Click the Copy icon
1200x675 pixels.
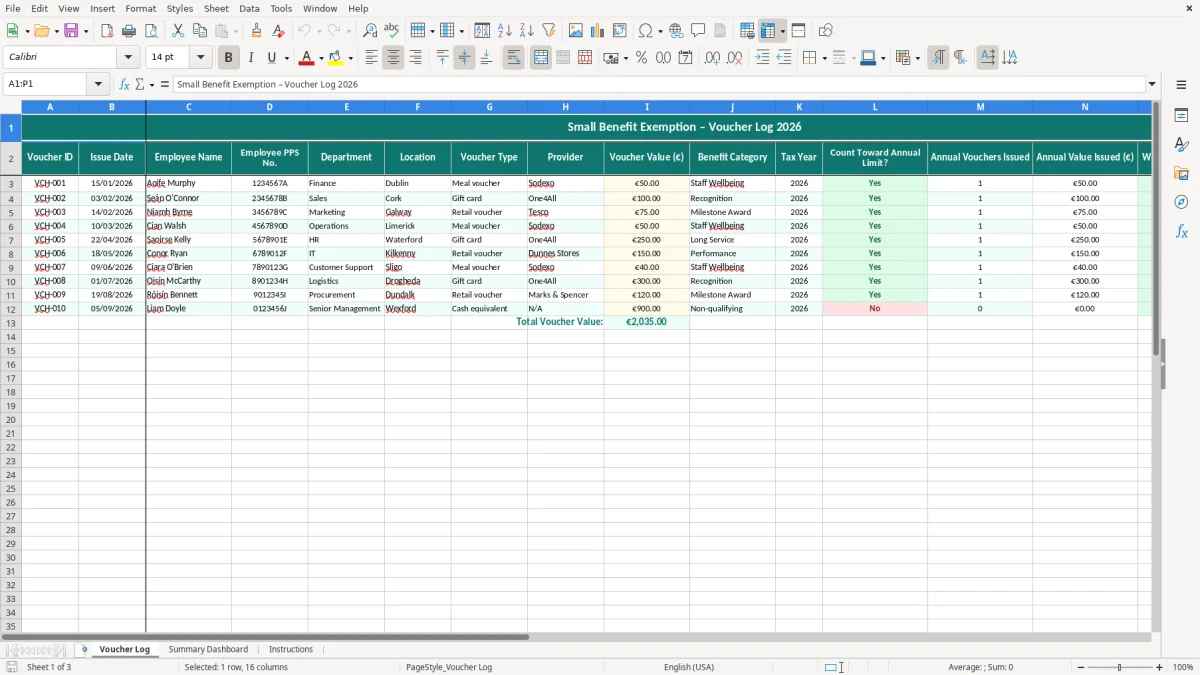200,31
